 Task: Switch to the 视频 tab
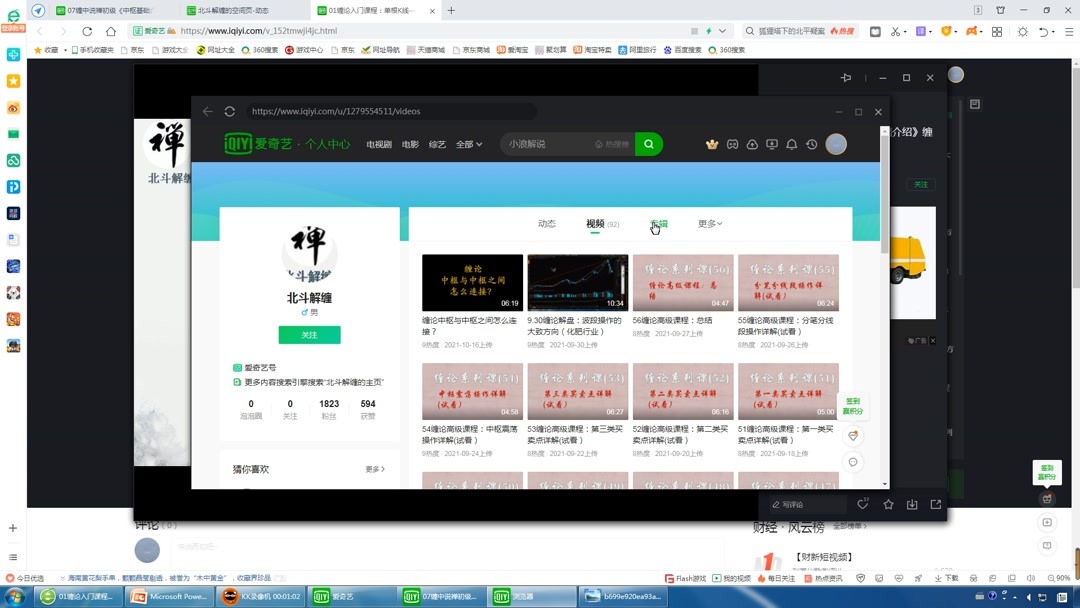tap(595, 223)
